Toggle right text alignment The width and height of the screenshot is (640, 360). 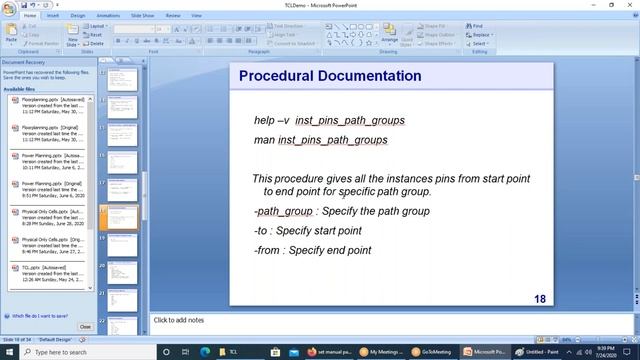[229, 41]
